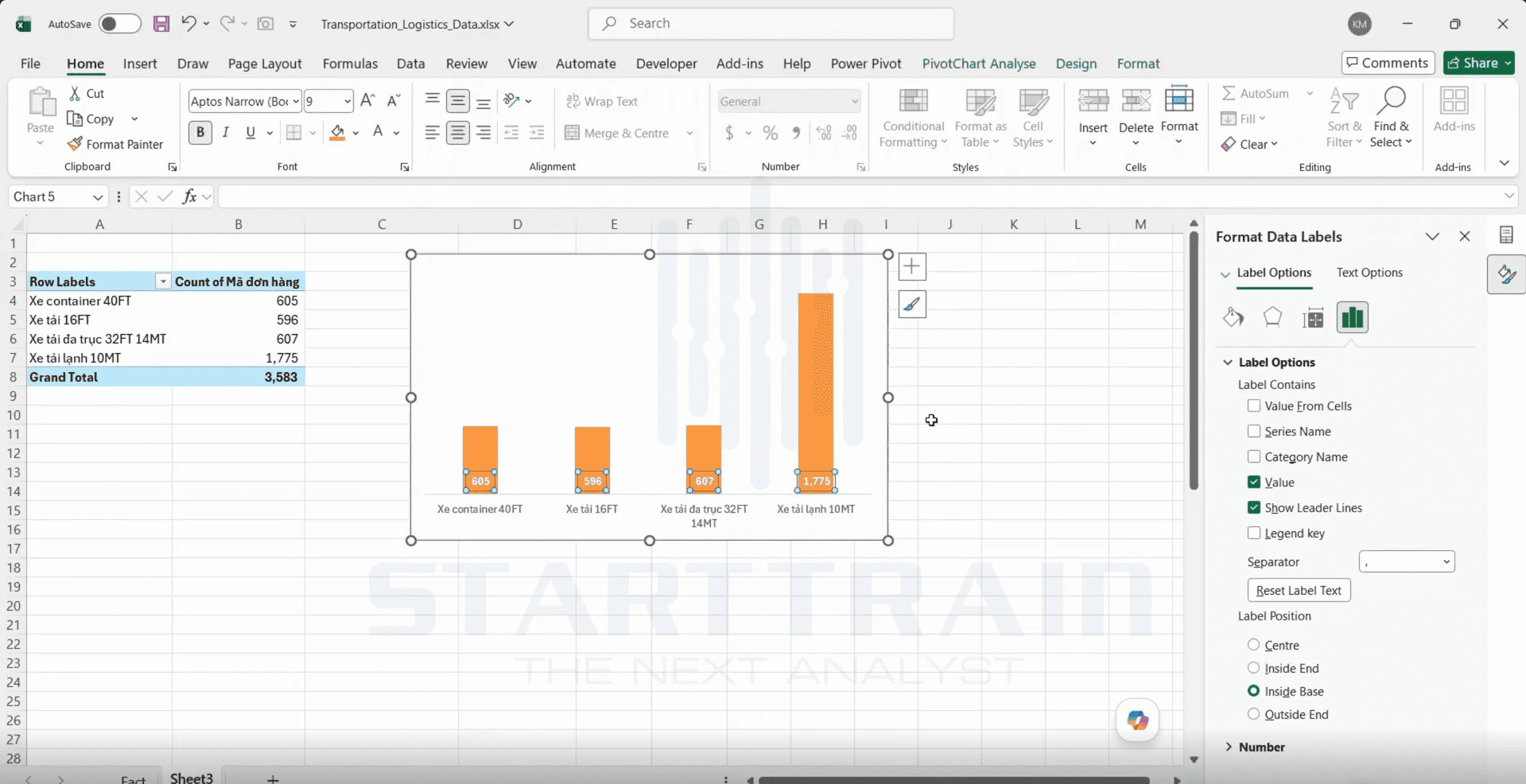
Task: Check the Legend key box
Action: pos(1254,533)
